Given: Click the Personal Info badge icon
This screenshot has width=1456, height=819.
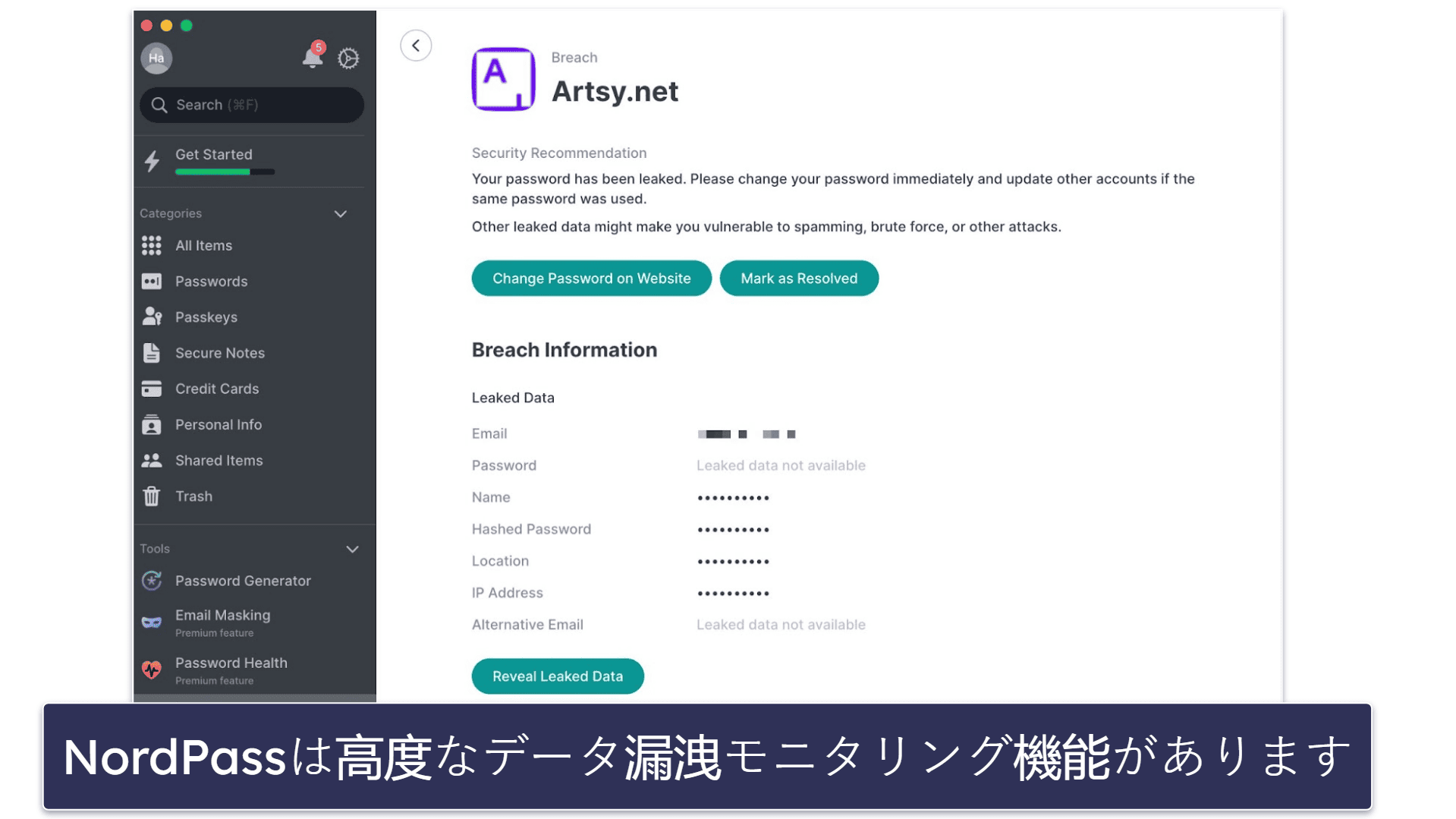Looking at the screenshot, I should [152, 424].
